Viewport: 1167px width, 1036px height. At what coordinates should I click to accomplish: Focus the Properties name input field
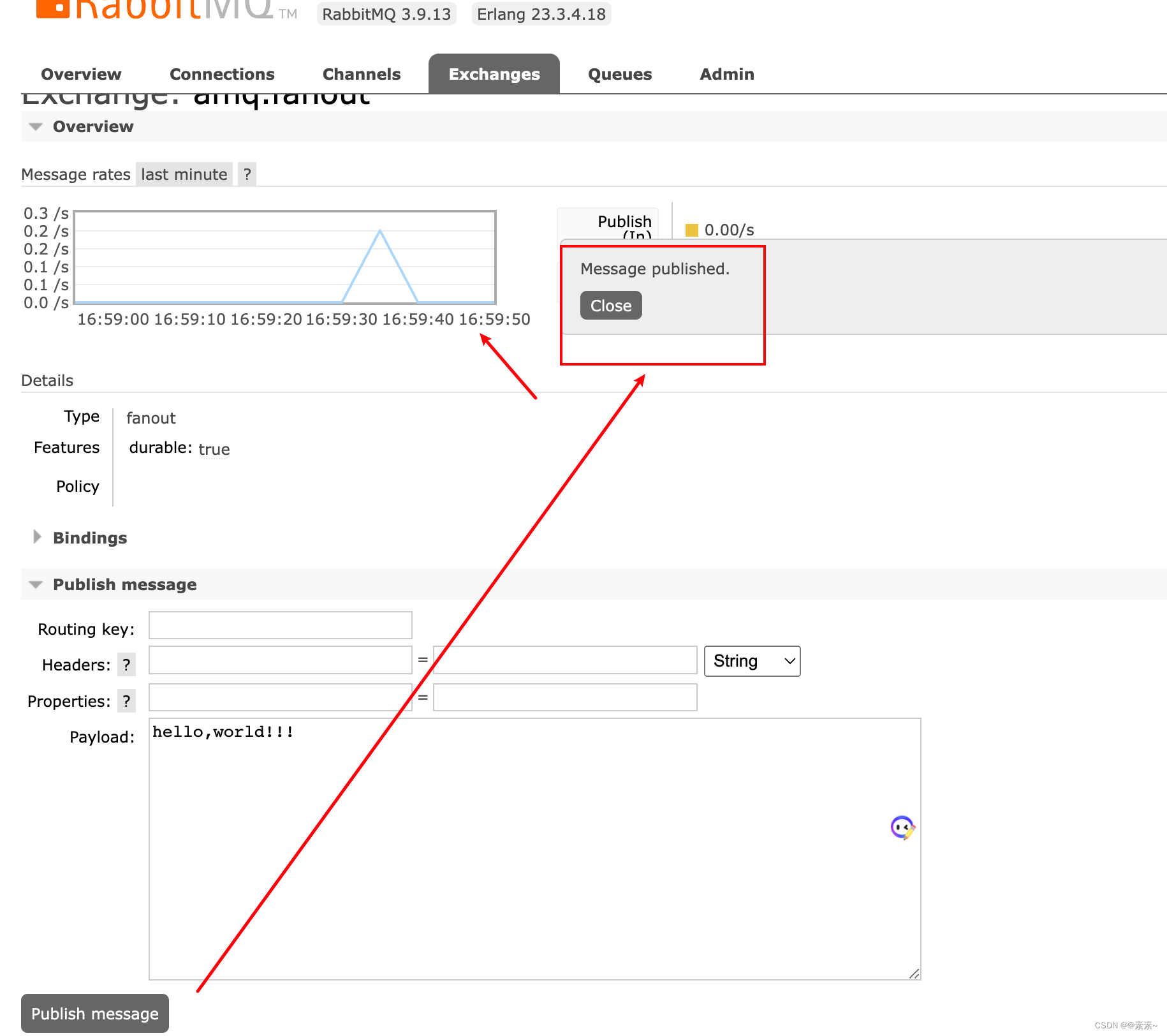pyautogui.click(x=281, y=697)
